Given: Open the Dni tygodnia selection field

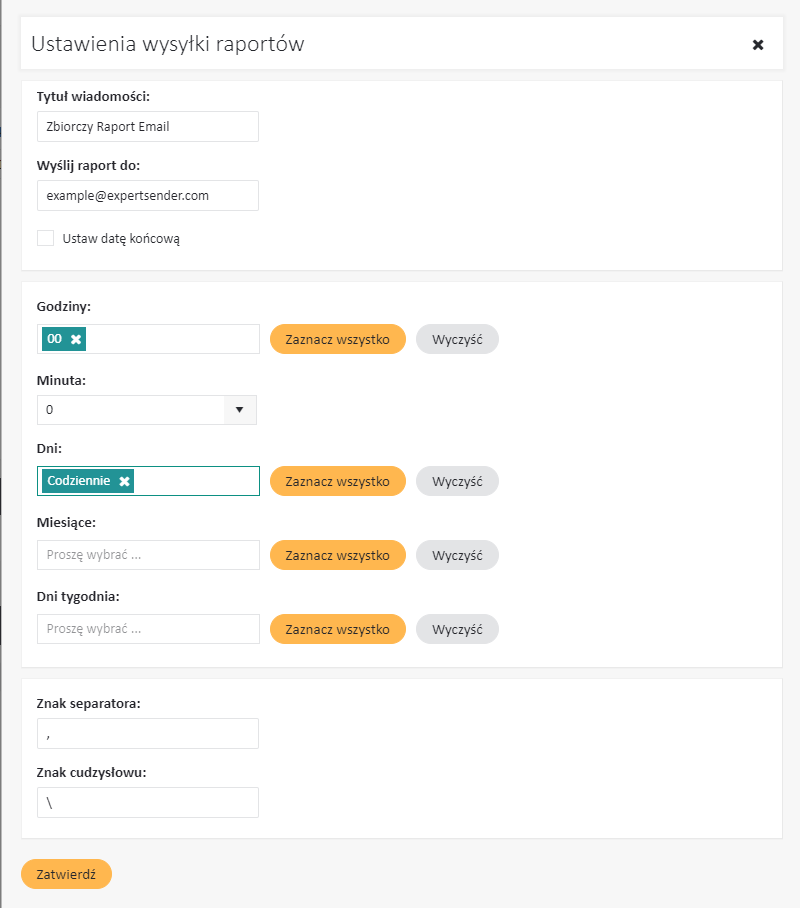Looking at the screenshot, I should (148, 629).
